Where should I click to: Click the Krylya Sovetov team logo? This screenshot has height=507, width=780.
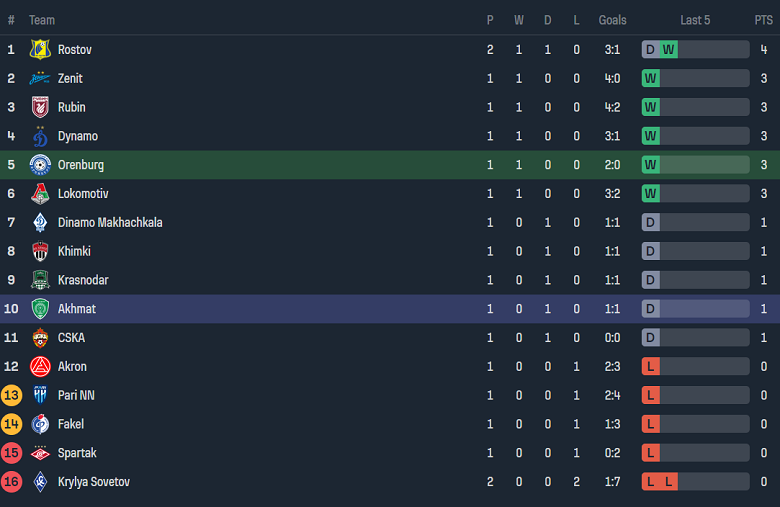[40, 482]
